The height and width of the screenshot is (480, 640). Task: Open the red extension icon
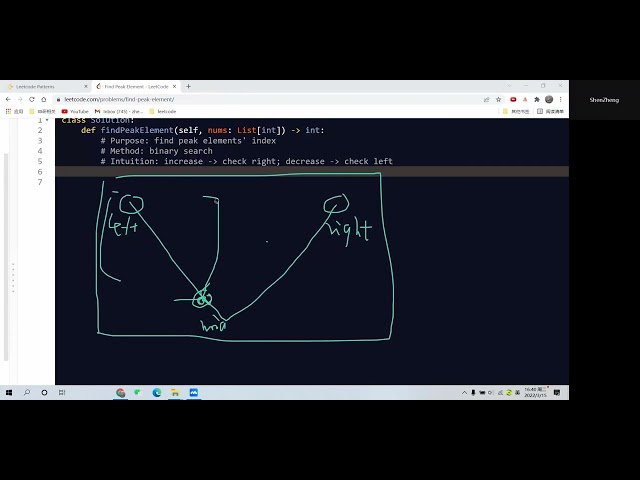pos(513,99)
